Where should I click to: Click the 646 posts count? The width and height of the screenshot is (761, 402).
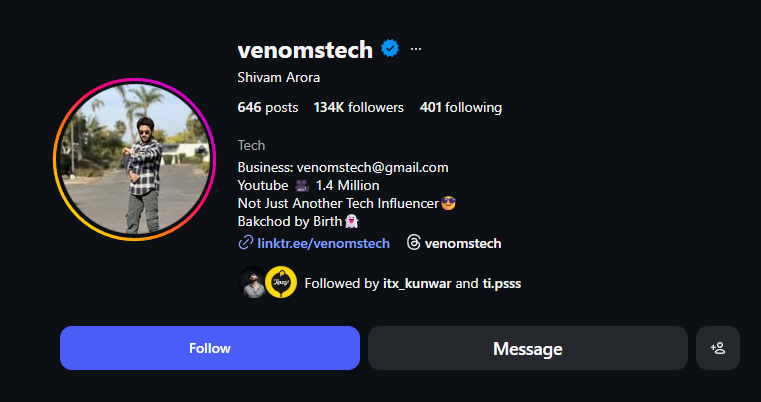tap(268, 107)
